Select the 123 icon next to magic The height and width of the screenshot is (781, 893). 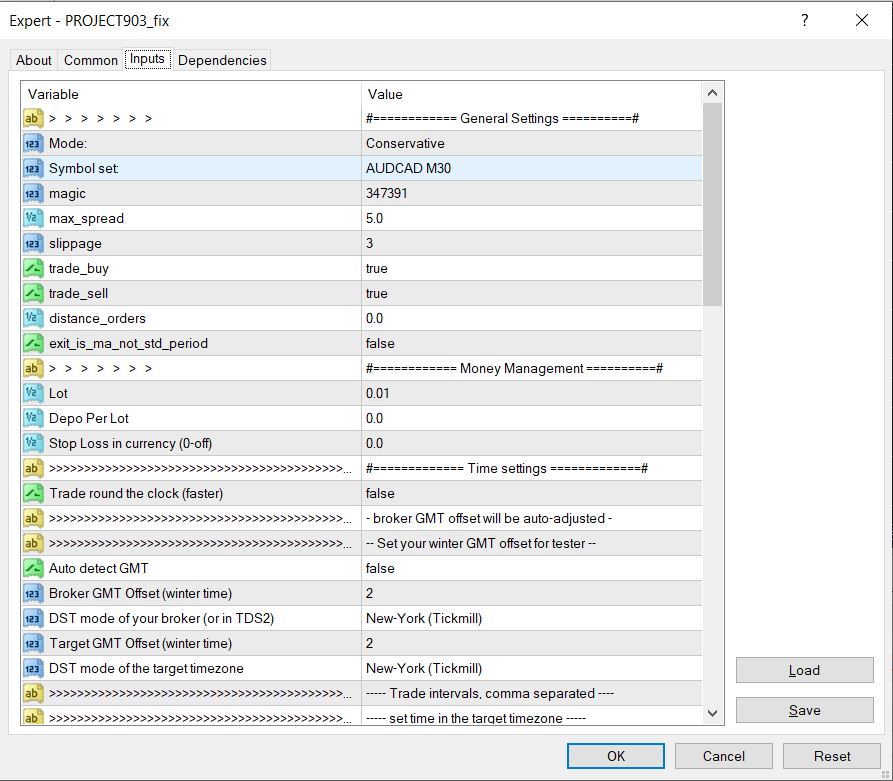[x=34, y=193]
